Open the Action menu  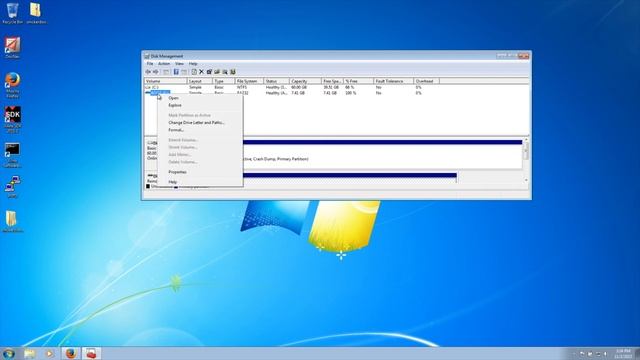[x=164, y=64]
